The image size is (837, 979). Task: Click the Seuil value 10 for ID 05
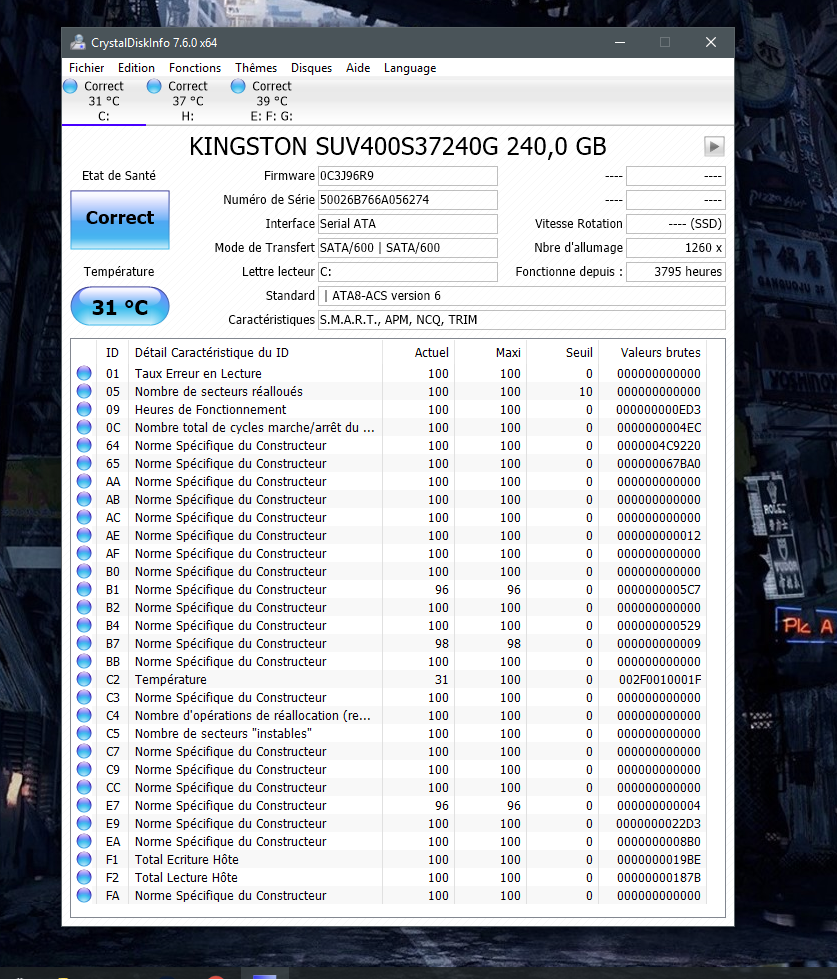585,391
